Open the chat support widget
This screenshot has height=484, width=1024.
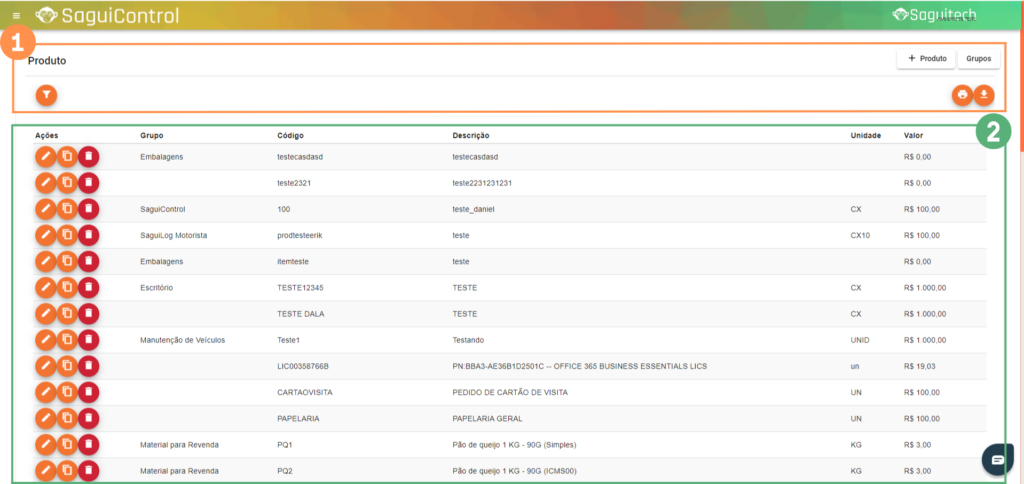pos(997,458)
